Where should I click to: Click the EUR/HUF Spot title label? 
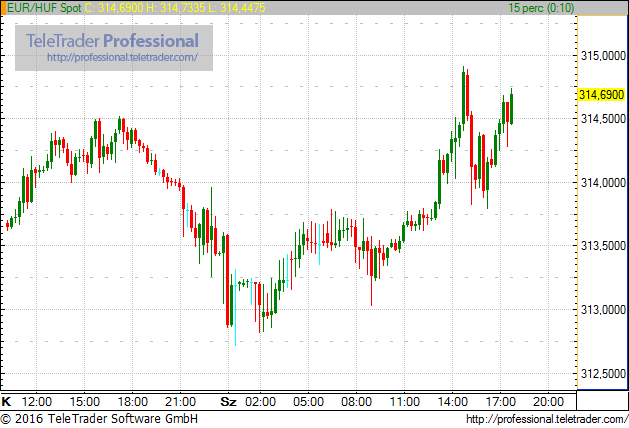(x=44, y=8)
